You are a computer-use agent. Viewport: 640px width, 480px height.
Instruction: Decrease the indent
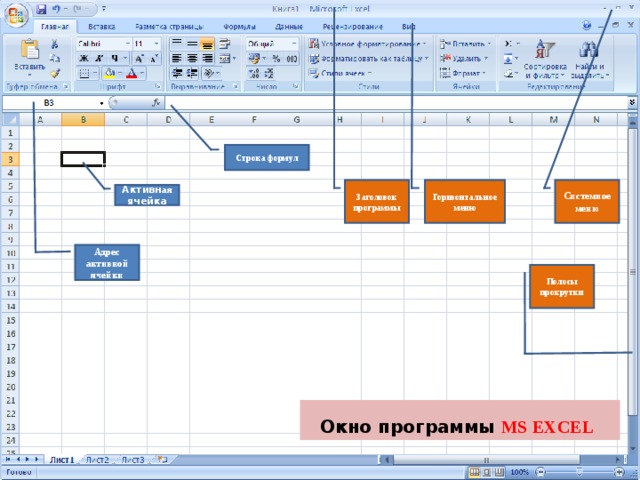(x=177, y=73)
